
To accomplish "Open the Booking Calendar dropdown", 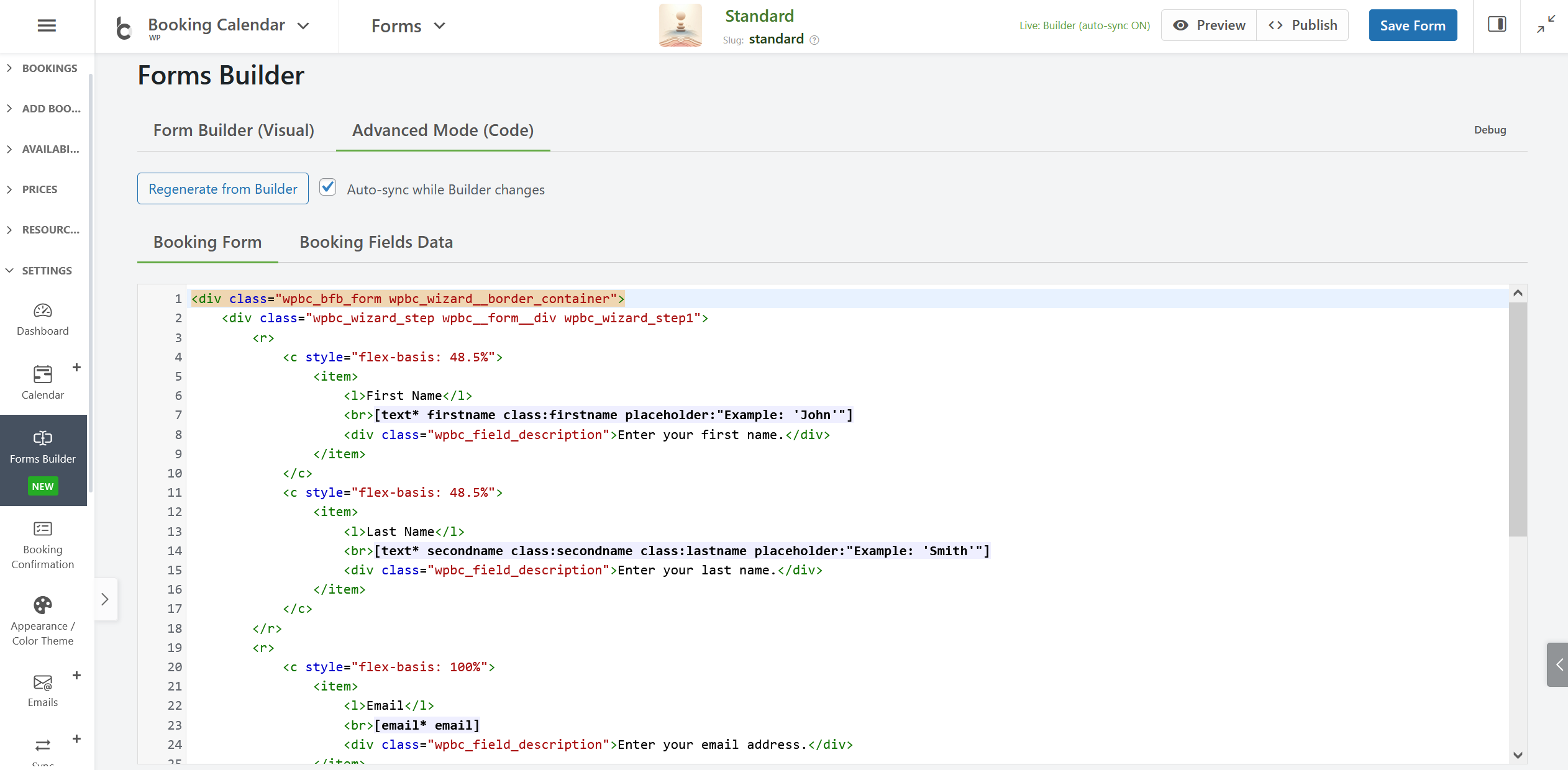I will click(227, 26).
